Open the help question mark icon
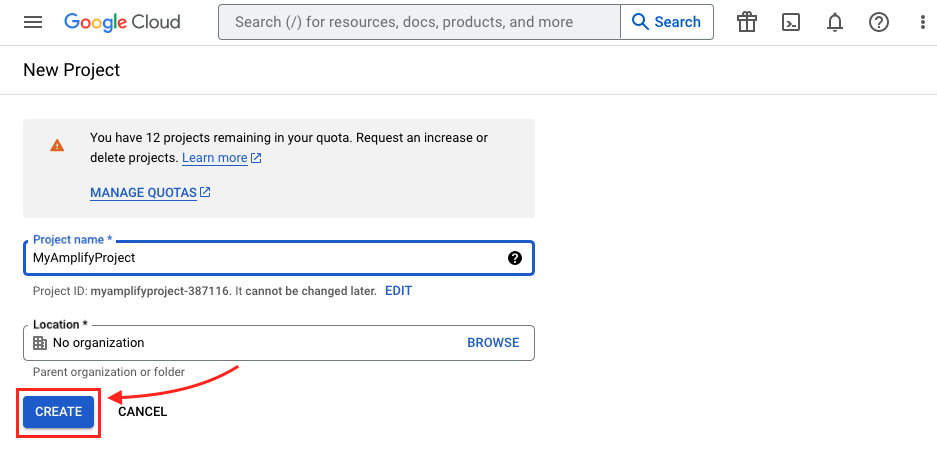The image size is (937, 462). pos(878,22)
